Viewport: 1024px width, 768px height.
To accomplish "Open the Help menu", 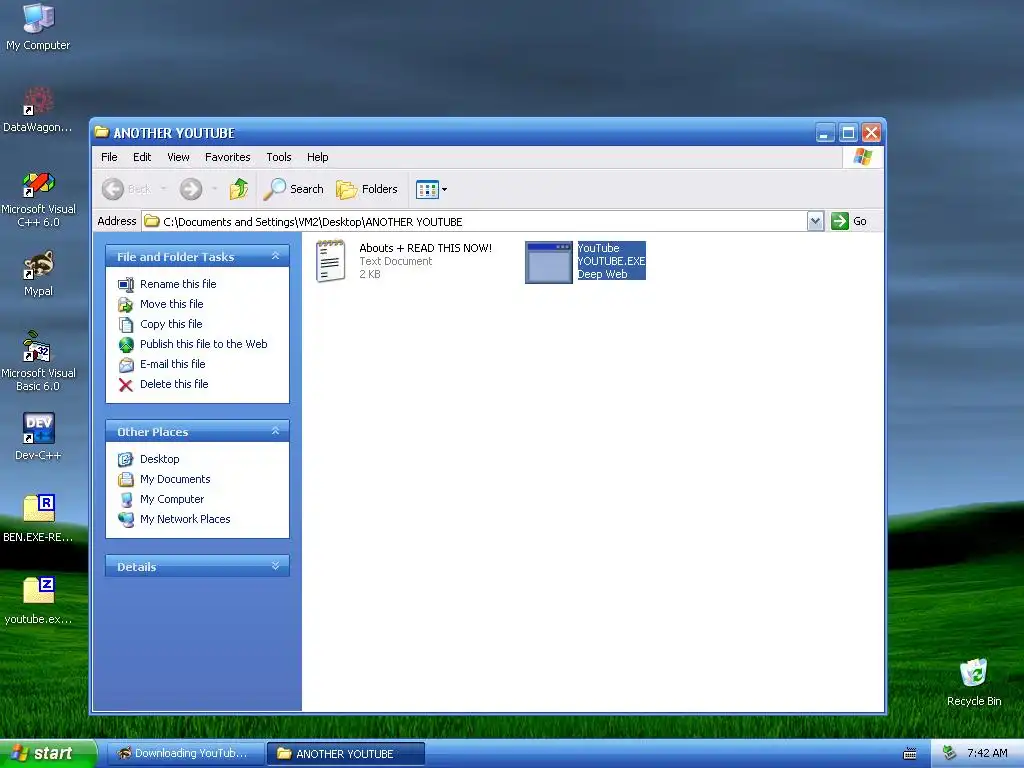I will coord(317,157).
